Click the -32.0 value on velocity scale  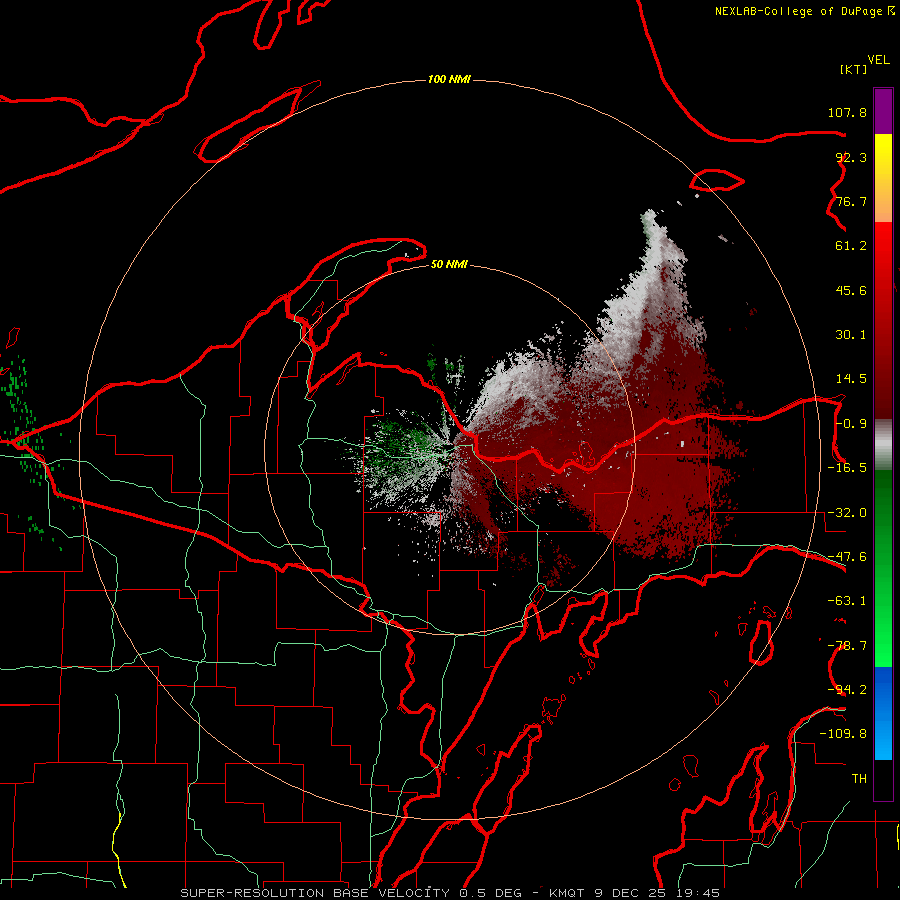click(847, 513)
